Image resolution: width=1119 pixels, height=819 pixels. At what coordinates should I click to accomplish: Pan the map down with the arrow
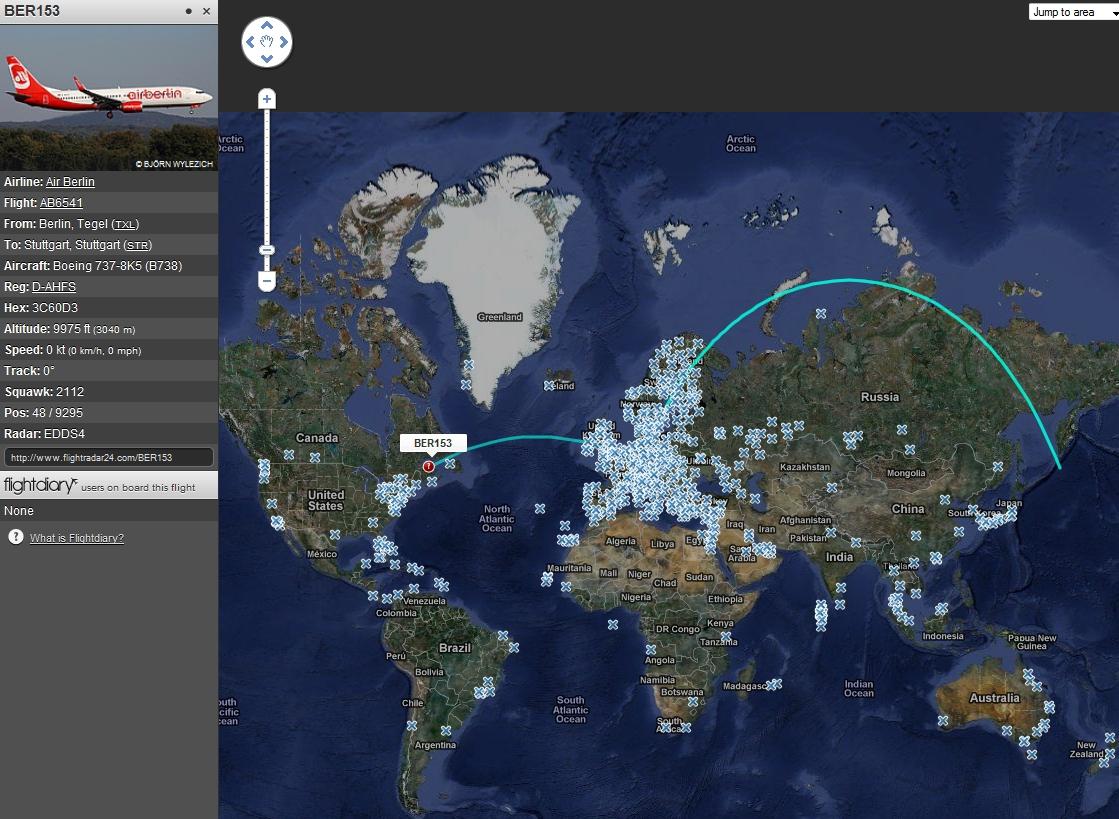tap(267, 59)
